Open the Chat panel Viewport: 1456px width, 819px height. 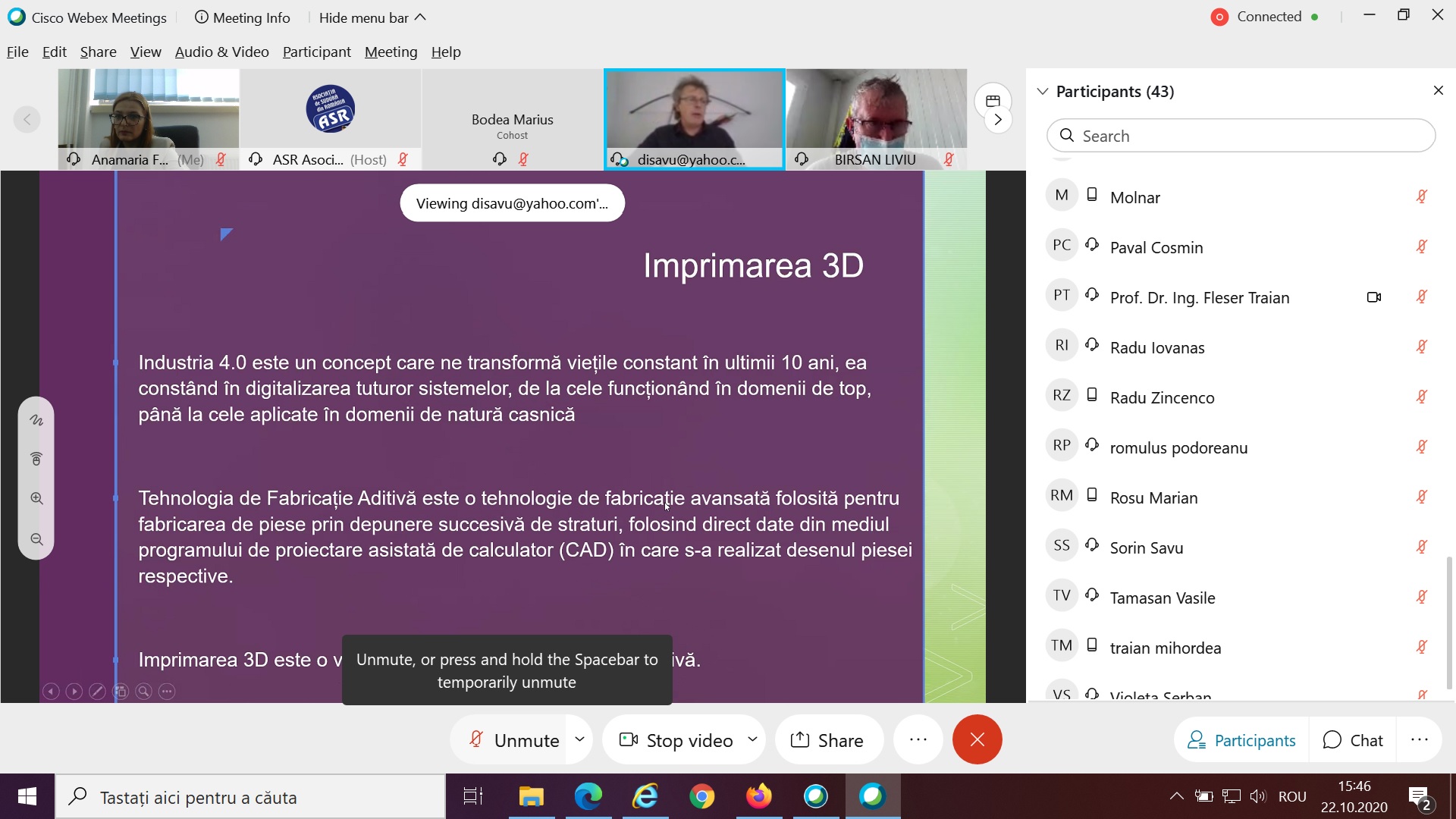pos(1353,740)
